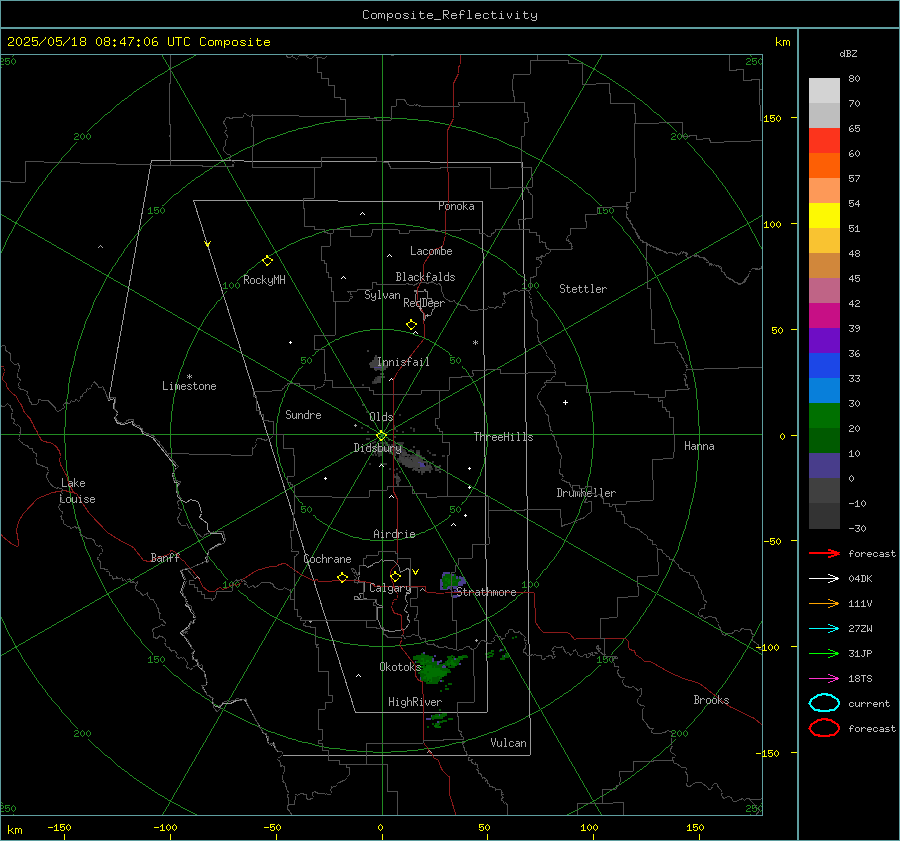This screenshot has width=900, height=841.
Task: Pick the light gray 70-80 dBZ swatch
Action: pos(824,91)
